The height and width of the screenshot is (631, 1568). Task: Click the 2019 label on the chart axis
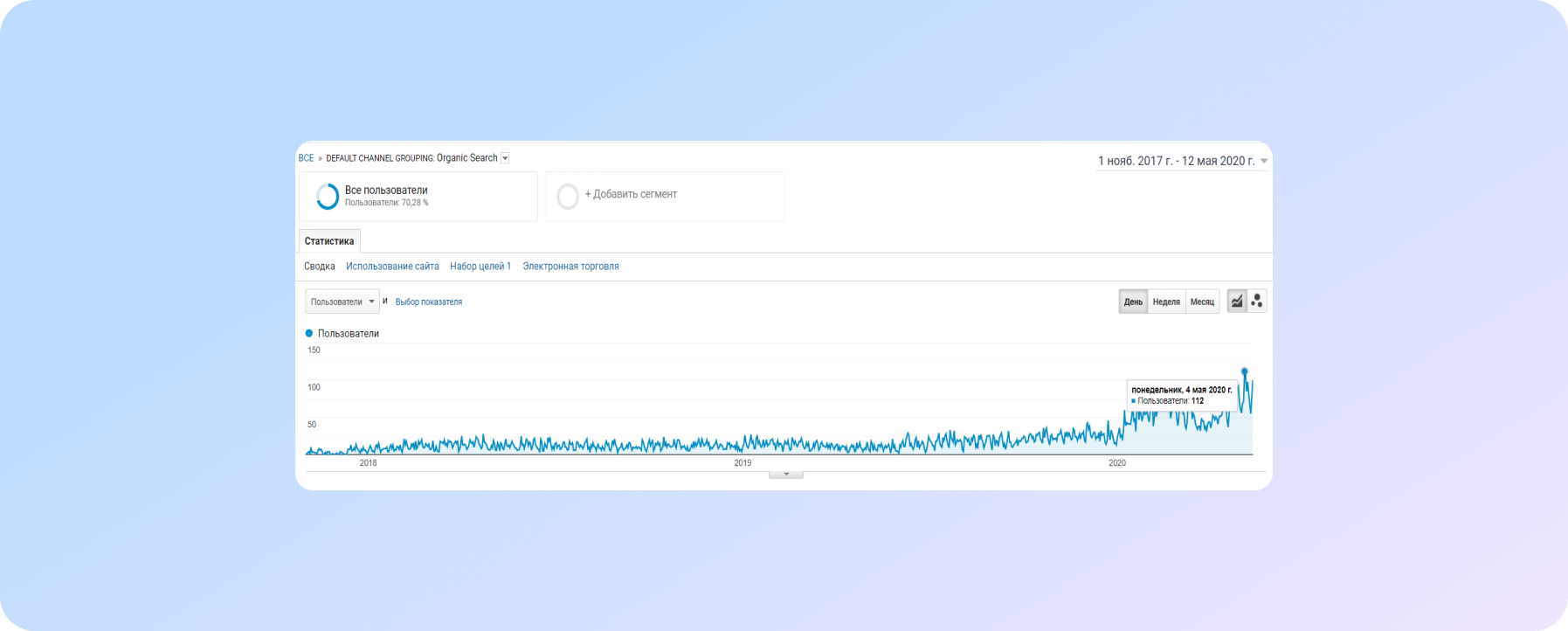(x=743, y=463)
